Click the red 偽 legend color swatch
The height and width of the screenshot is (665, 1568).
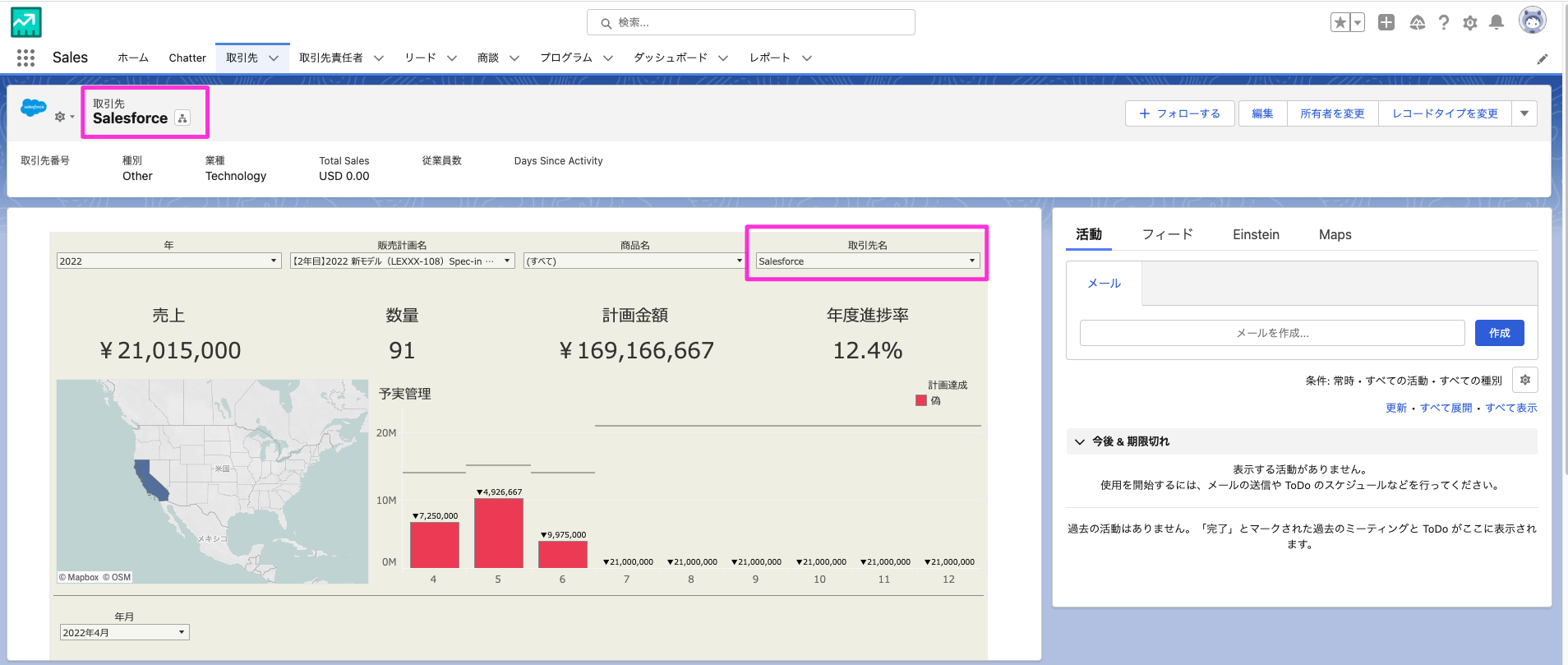coord(921,400)
